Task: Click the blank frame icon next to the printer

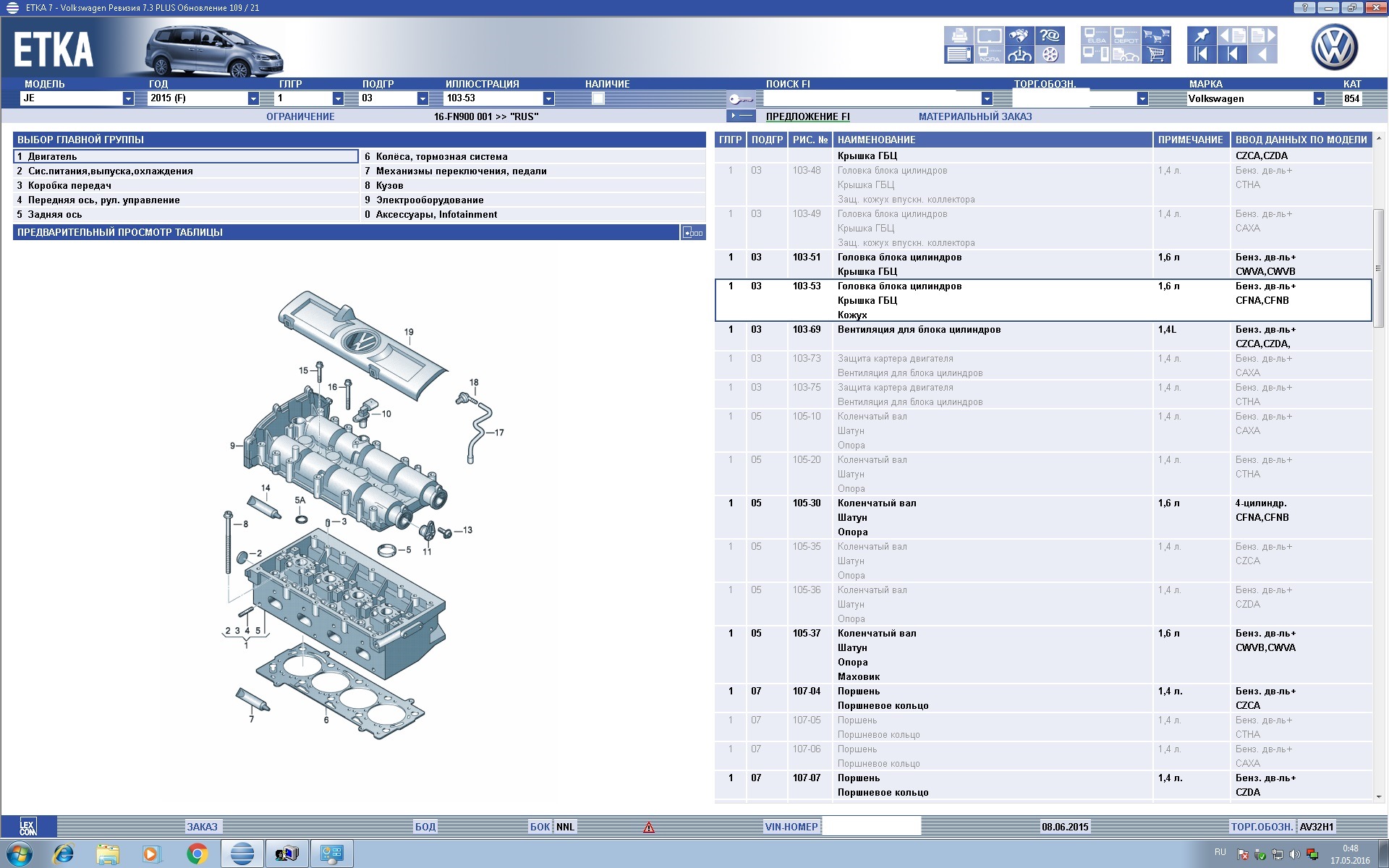Action: (x=989, y=35)
